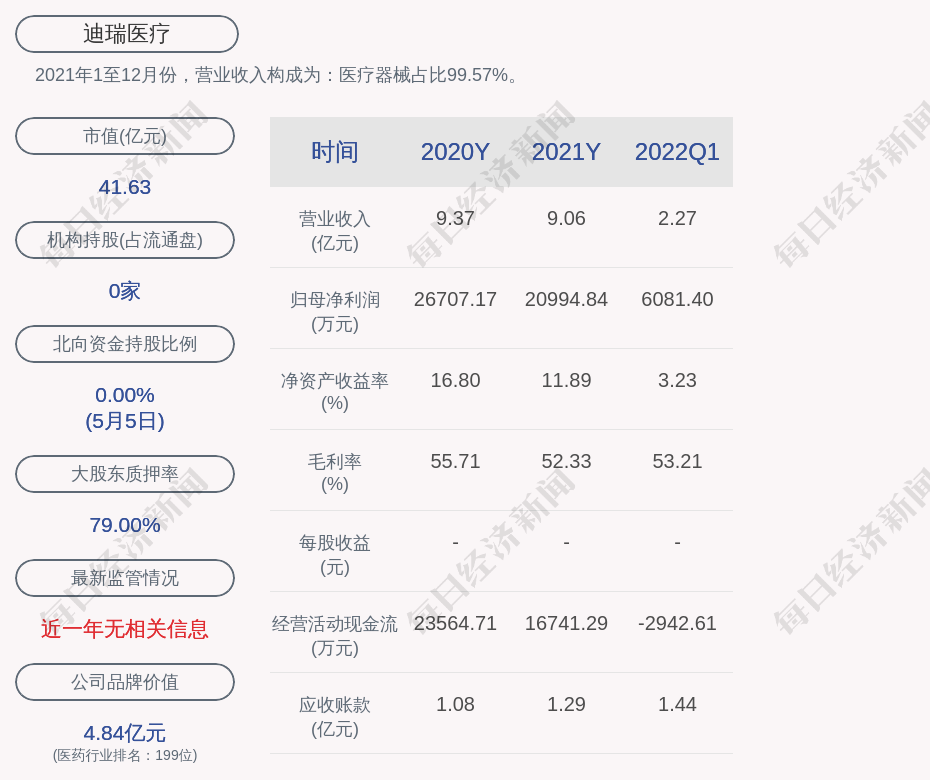Image resolution: width=930 pixels, height=780 pixels.
Task: Click receivables value 1.08
Action: point(455,704)
